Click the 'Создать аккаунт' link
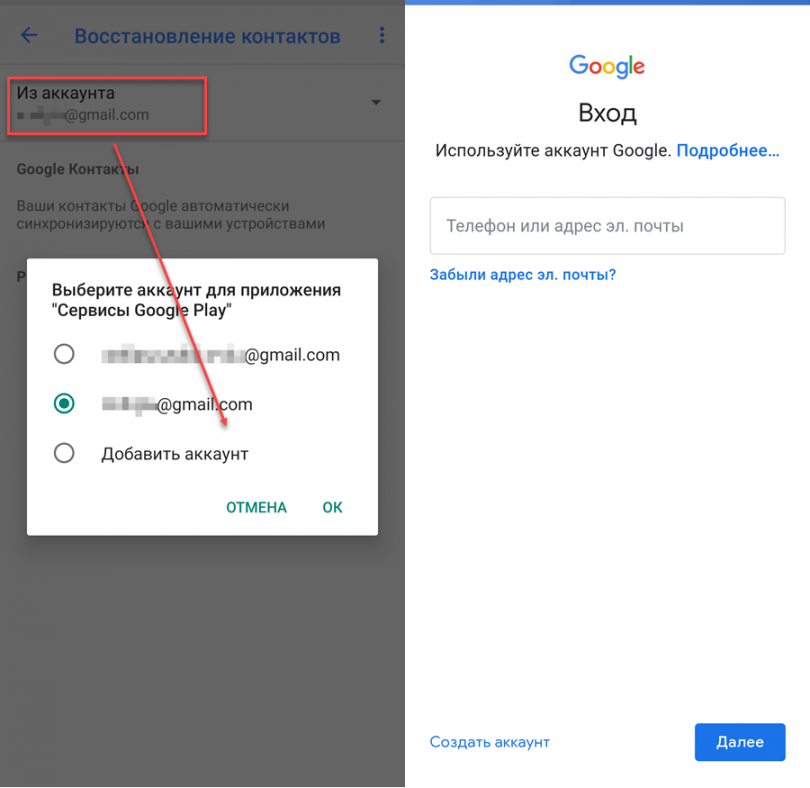This screenshot has height=788, width=810. coord(490,742)
